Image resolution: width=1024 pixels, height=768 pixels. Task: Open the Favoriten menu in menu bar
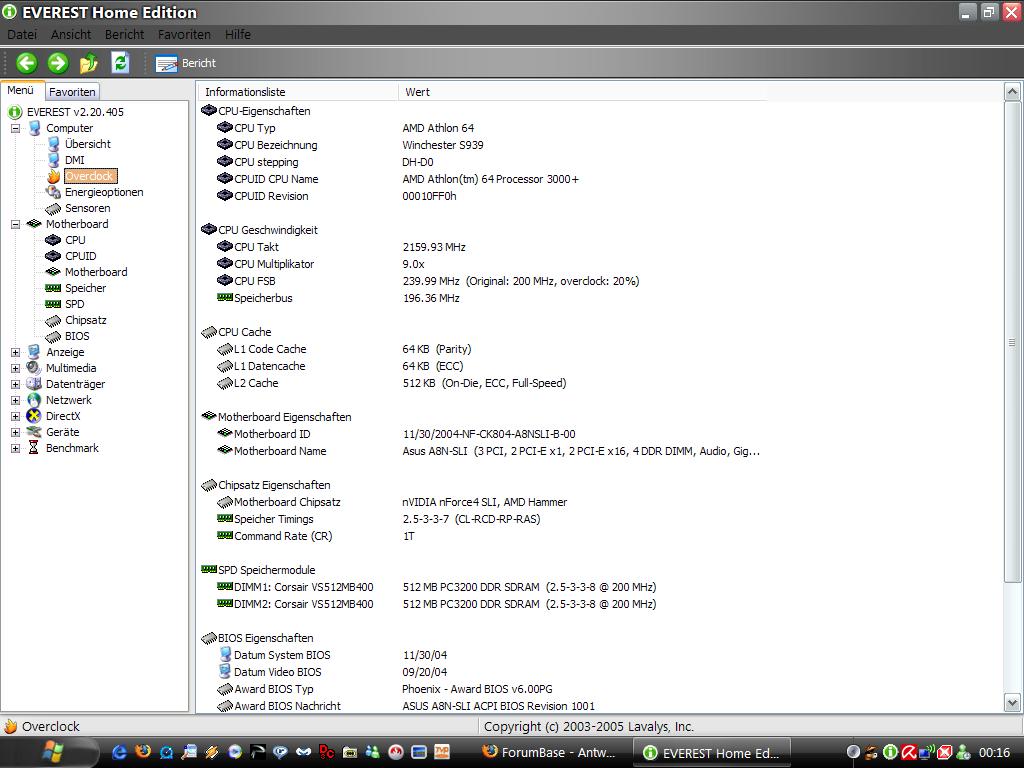(x=184, y=34)
